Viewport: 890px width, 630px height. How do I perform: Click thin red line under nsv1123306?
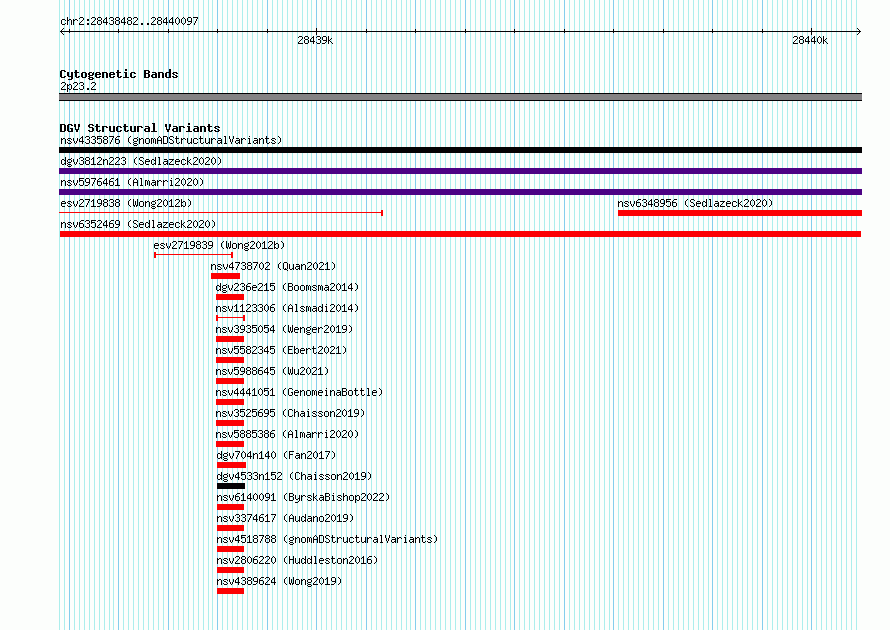coord(230,318)
